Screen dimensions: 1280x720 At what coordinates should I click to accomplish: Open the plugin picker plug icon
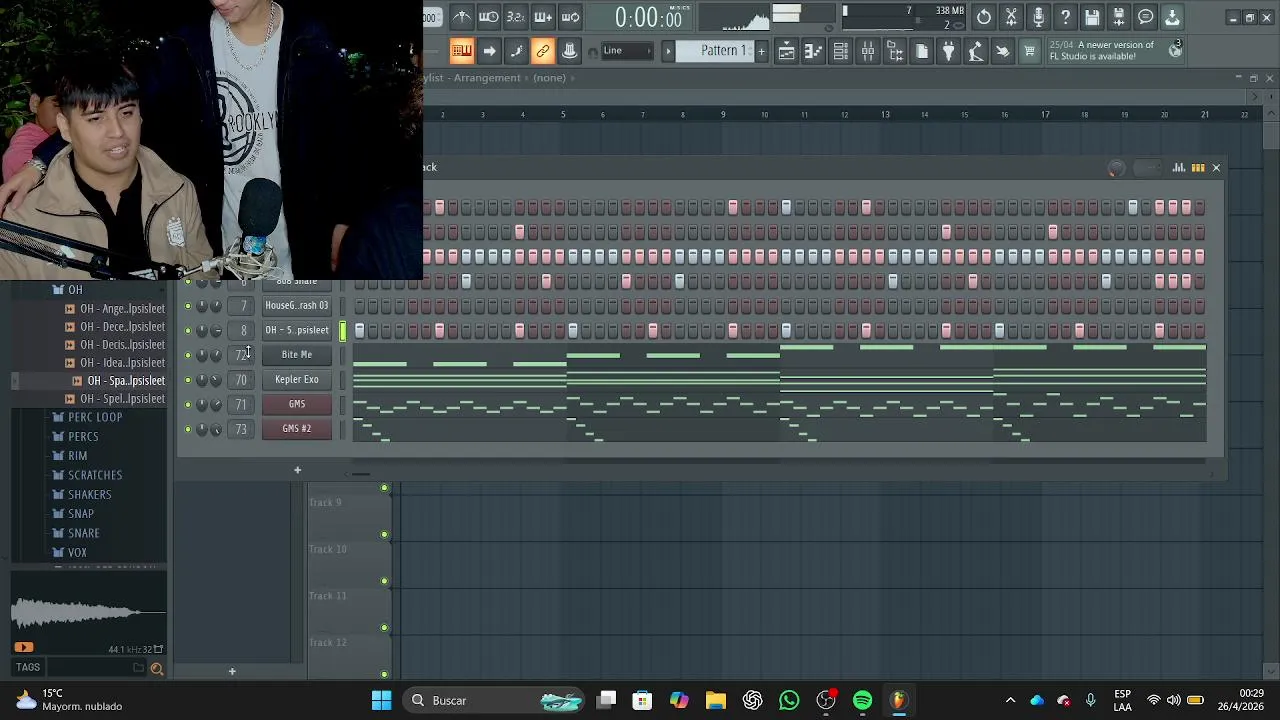[x=949, y=51]
